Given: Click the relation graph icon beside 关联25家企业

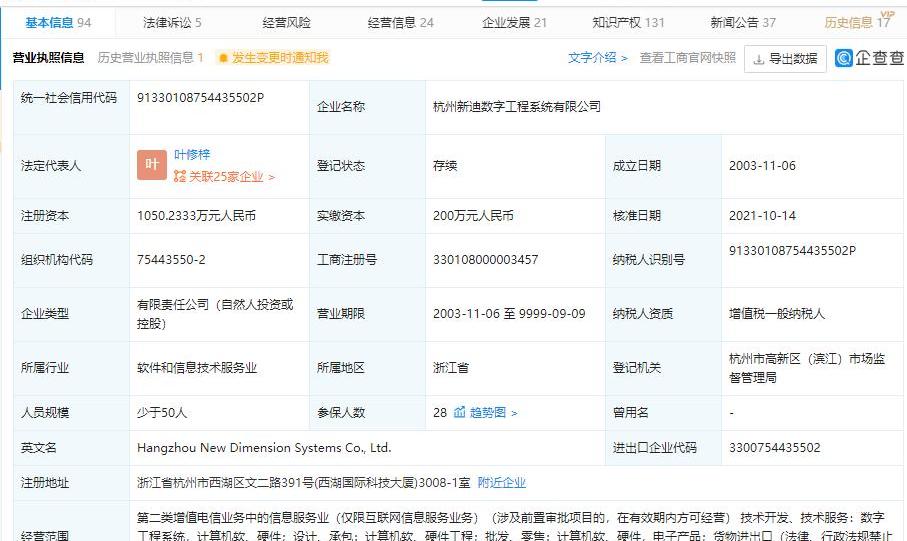Looking at the screenshot, I should pos(180,176).
